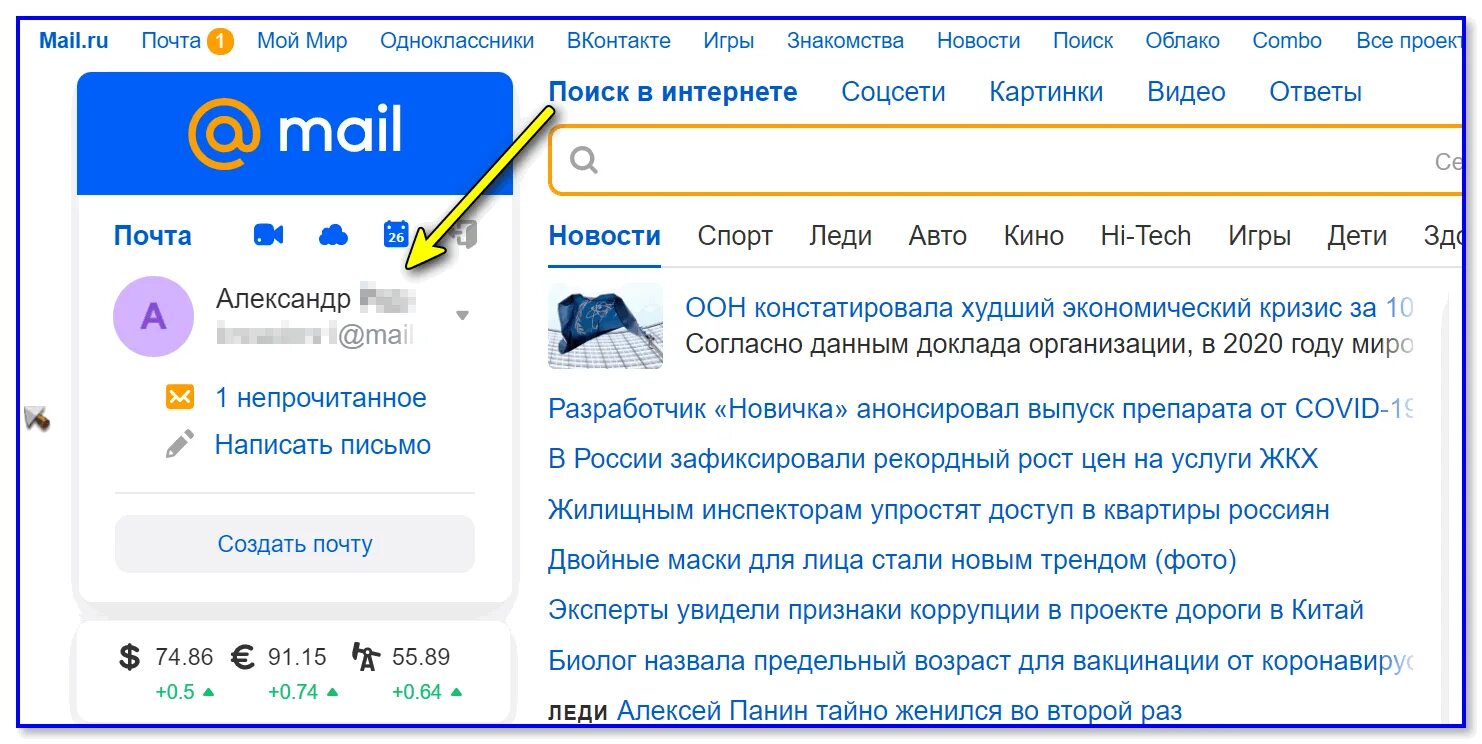Switch to the Авто news tab
Image resolution: width=1482 pixels, height=744 pixels.
(937, 236)
